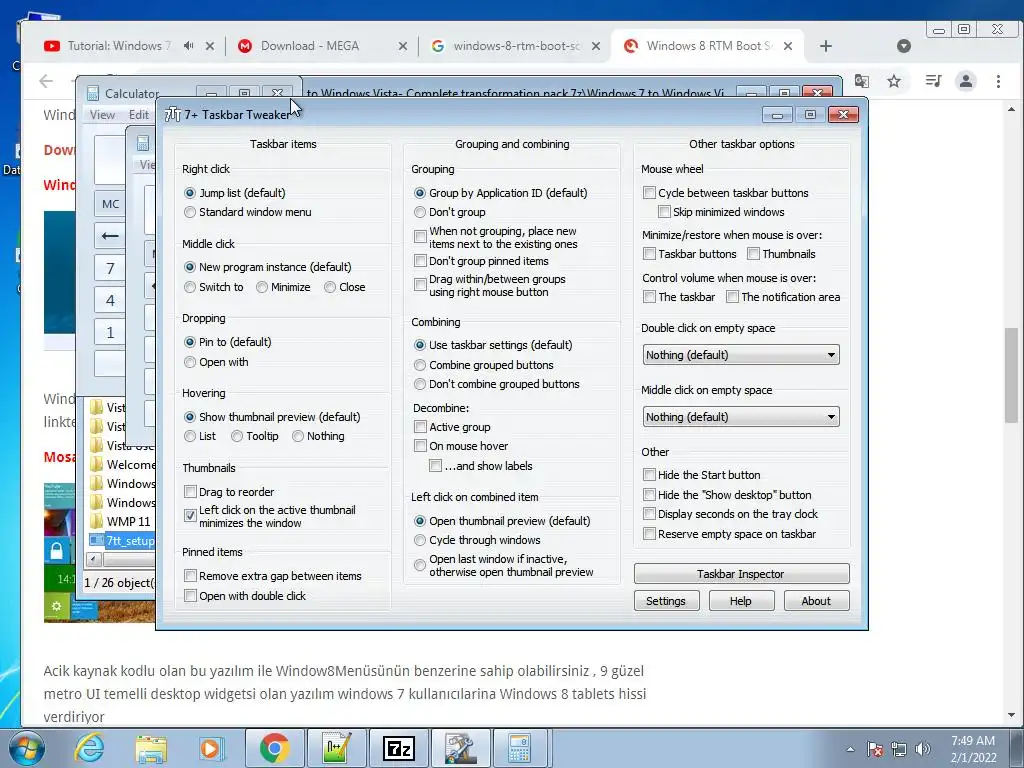The width and height of the screenshot is (1024, 768).
Task: Open Windows Media Player taskbar icon
Action: 211,748
